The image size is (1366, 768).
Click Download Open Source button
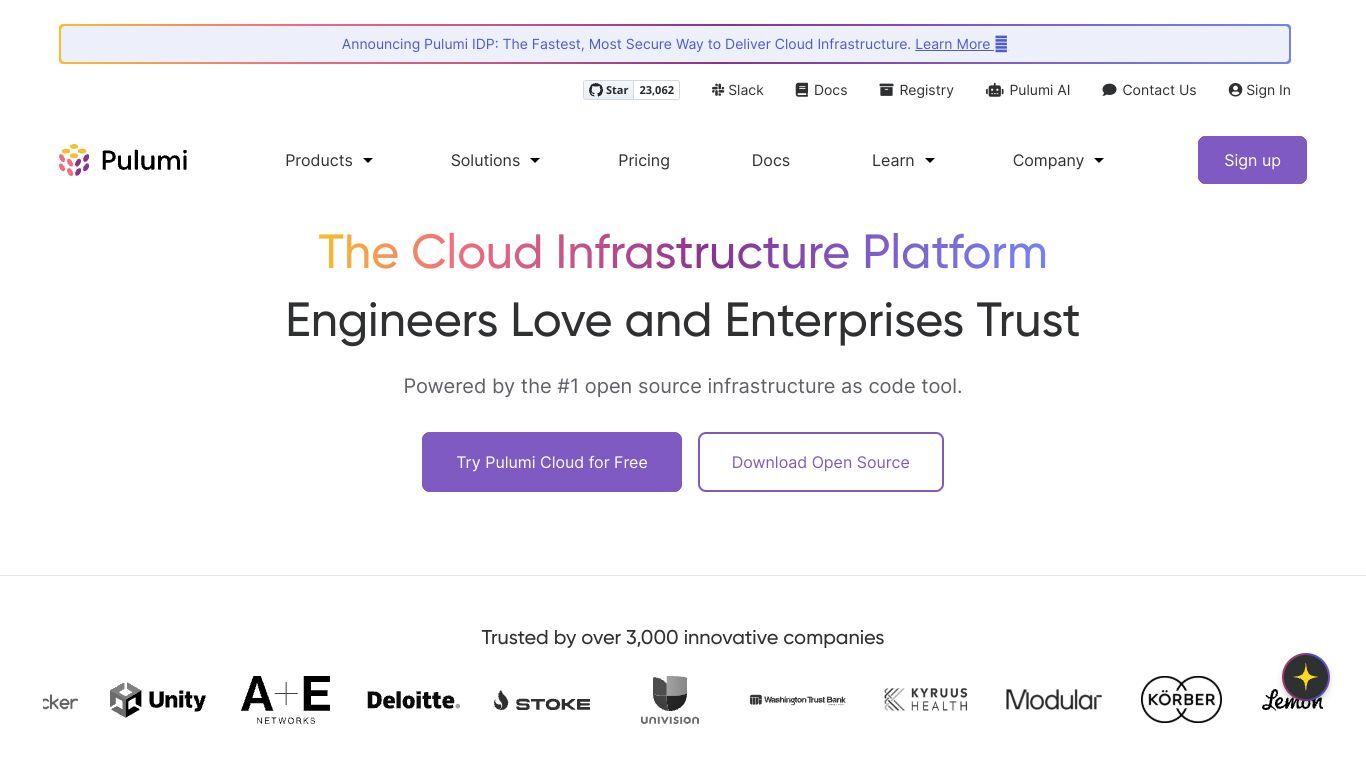tap(821, 462)
